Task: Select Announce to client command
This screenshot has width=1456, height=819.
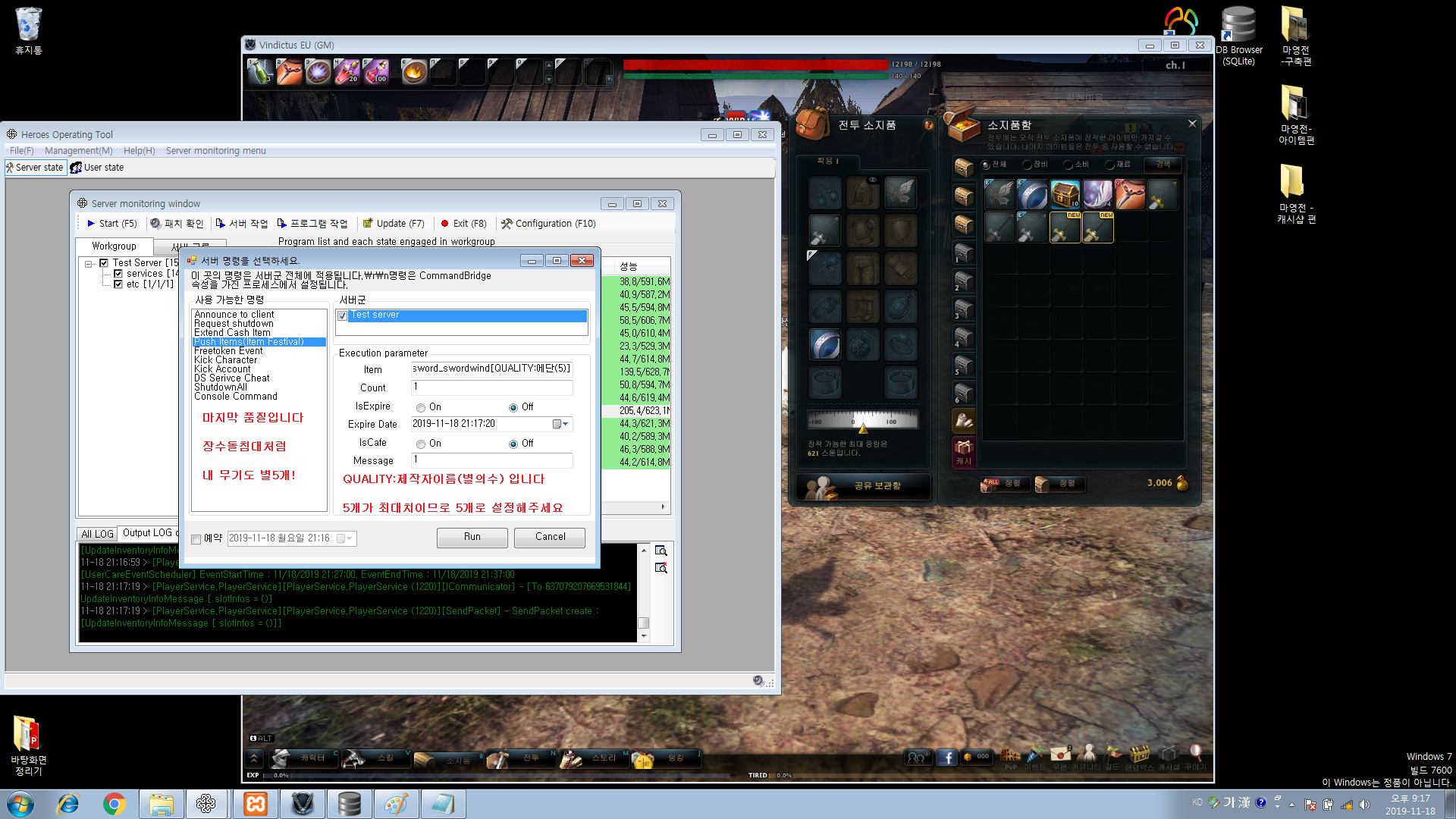Action: (x=234, y=315)
